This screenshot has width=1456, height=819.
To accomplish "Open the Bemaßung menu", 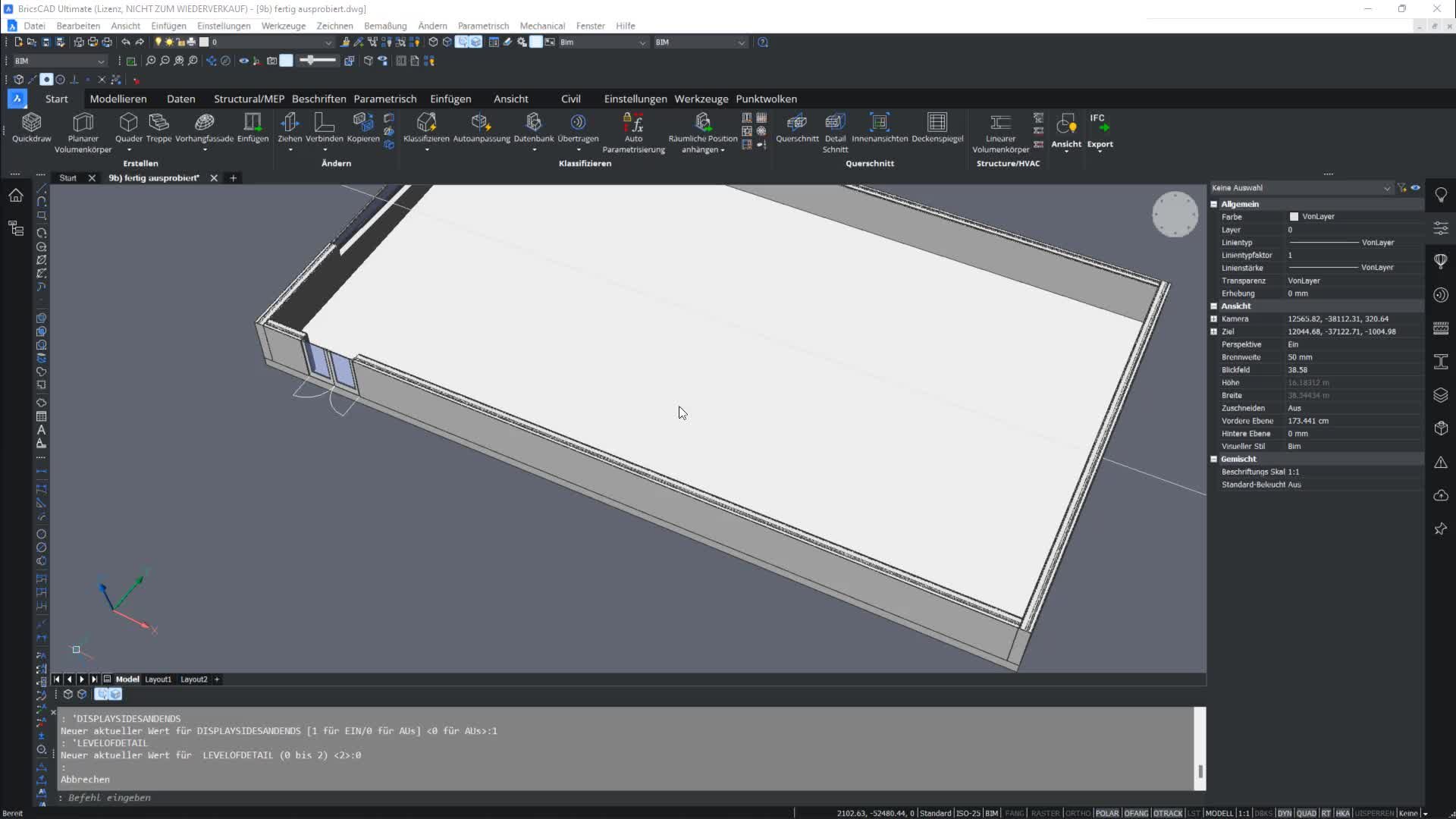I will pos(385,26).
